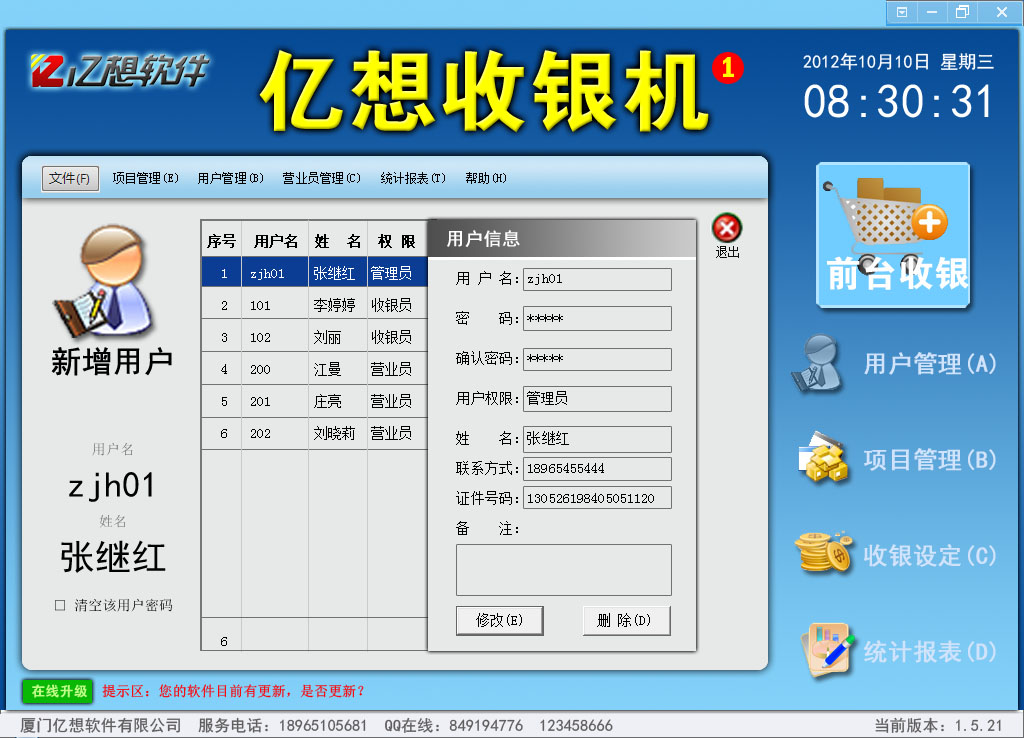
Task: Open the 前台收银 shopping cart tile
Action: click(x=893, y=235)
